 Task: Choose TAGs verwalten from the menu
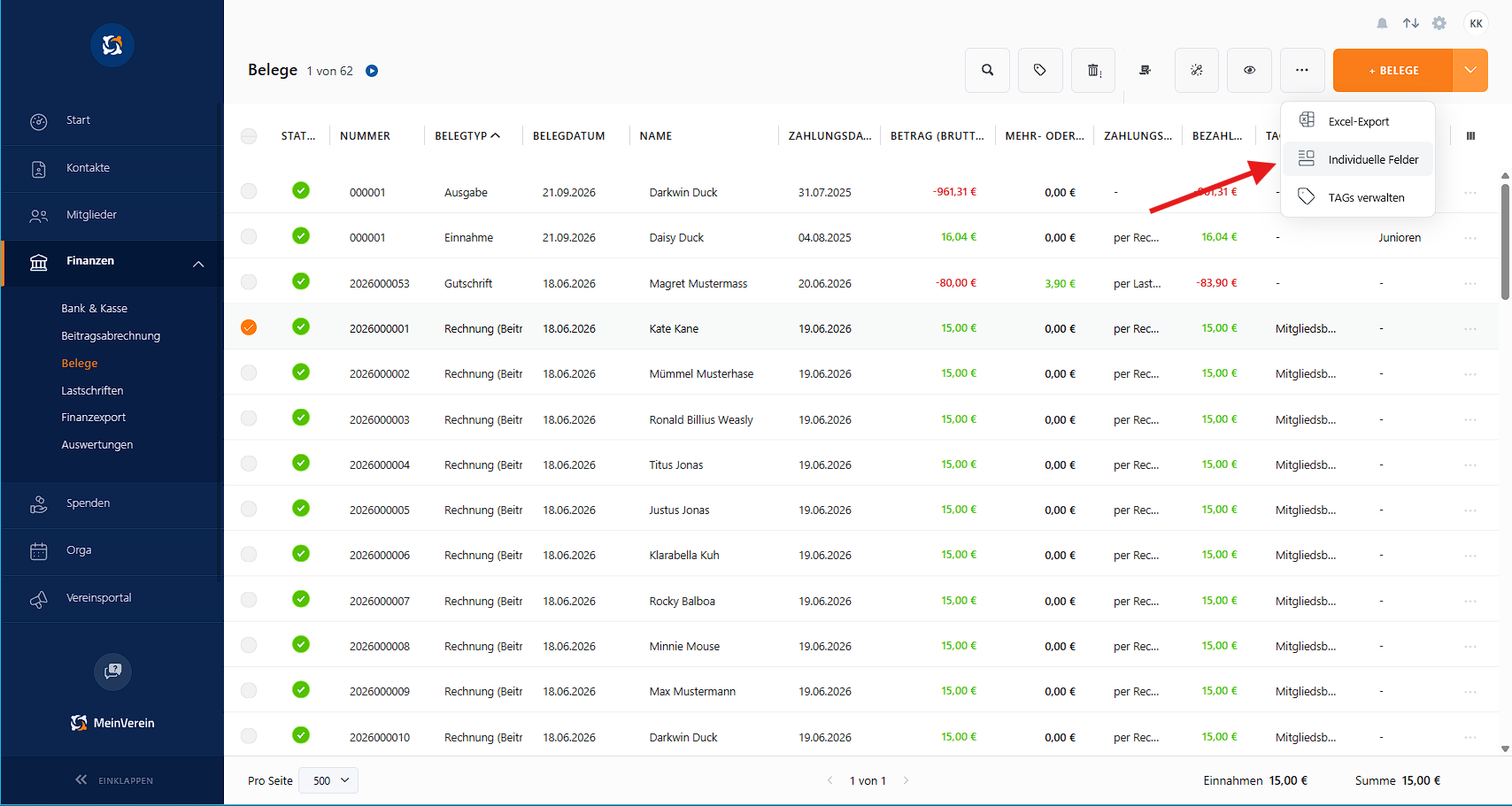(1358, 197)
